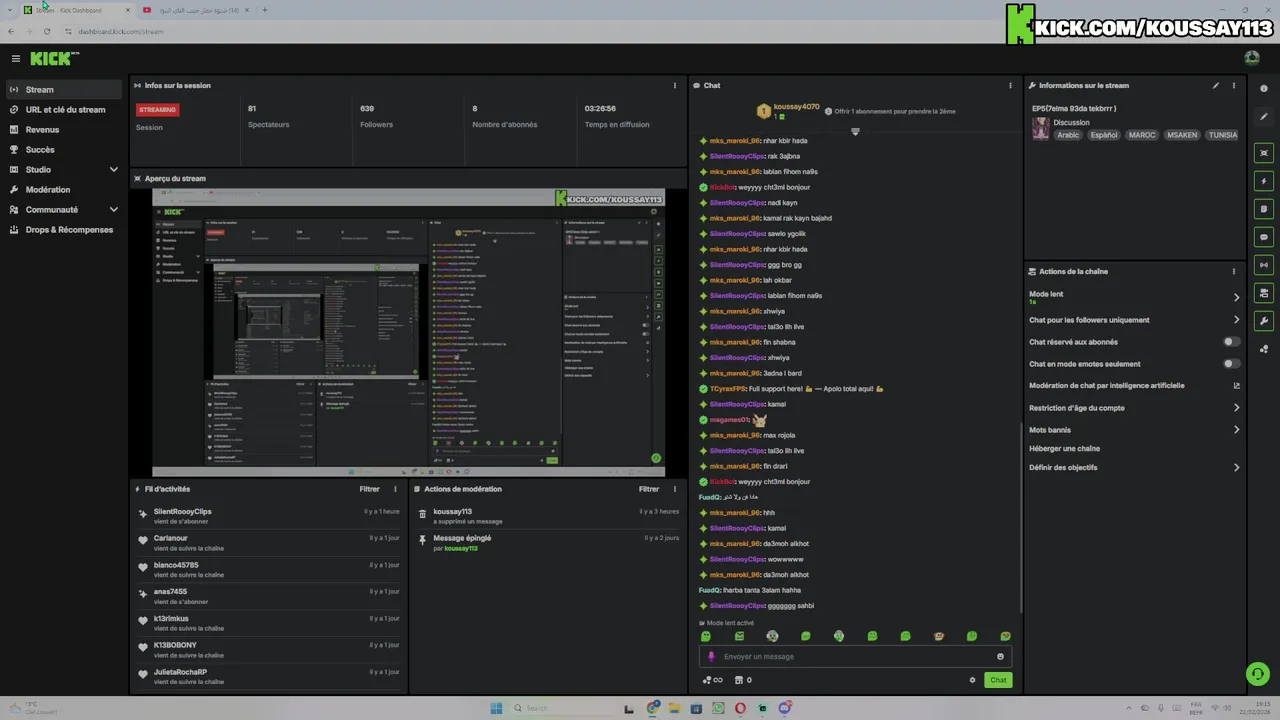Click the green Chat send button

click(x=998, y=680)
